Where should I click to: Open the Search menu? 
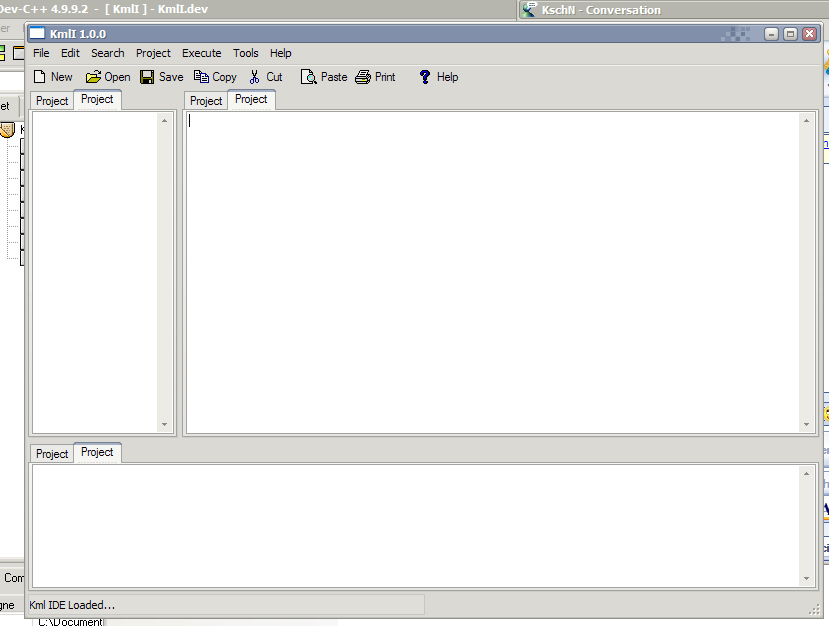(107, 53)
